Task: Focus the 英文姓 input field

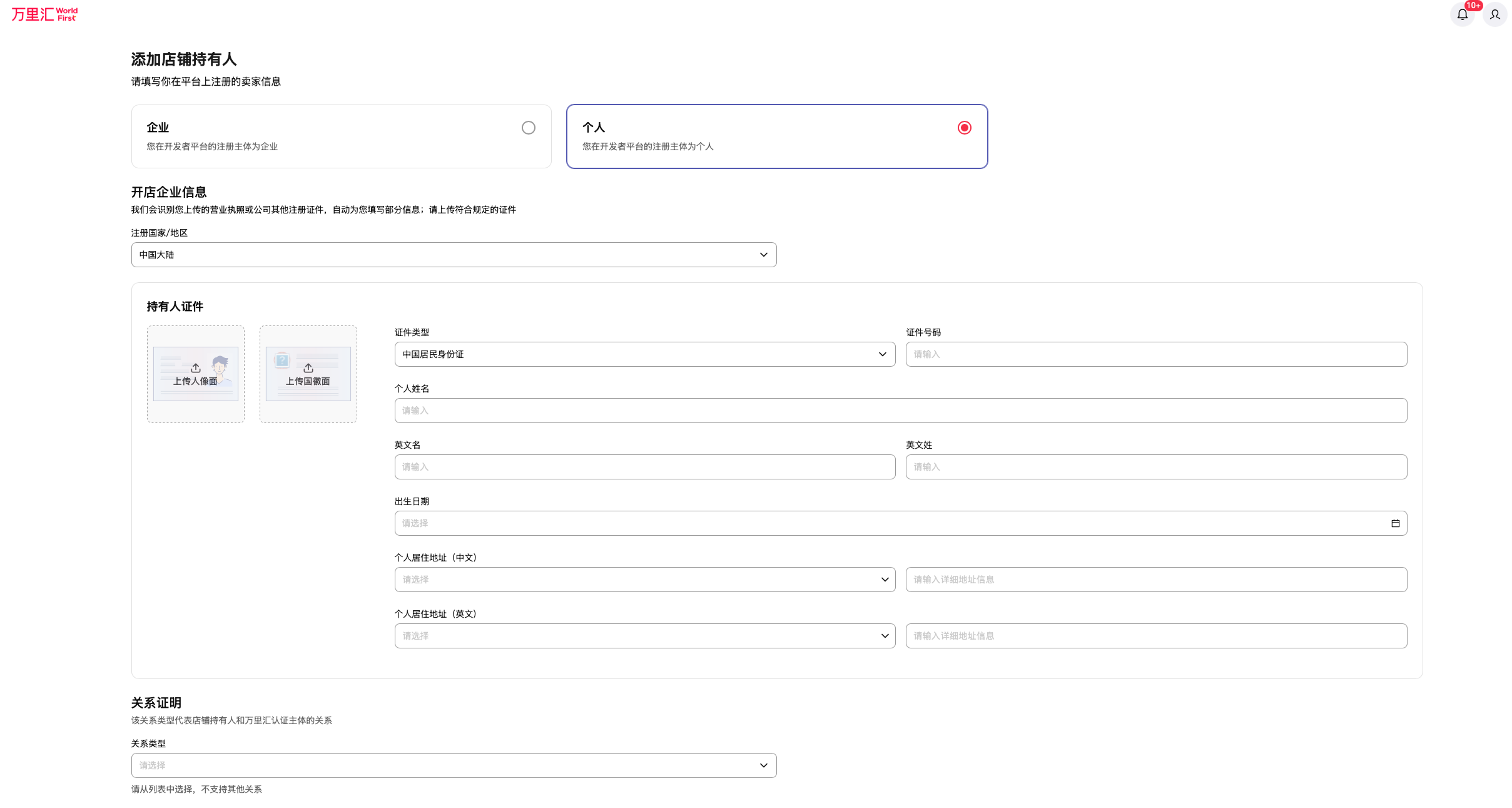Action: pyautogui.click(x=1156, y=467)
